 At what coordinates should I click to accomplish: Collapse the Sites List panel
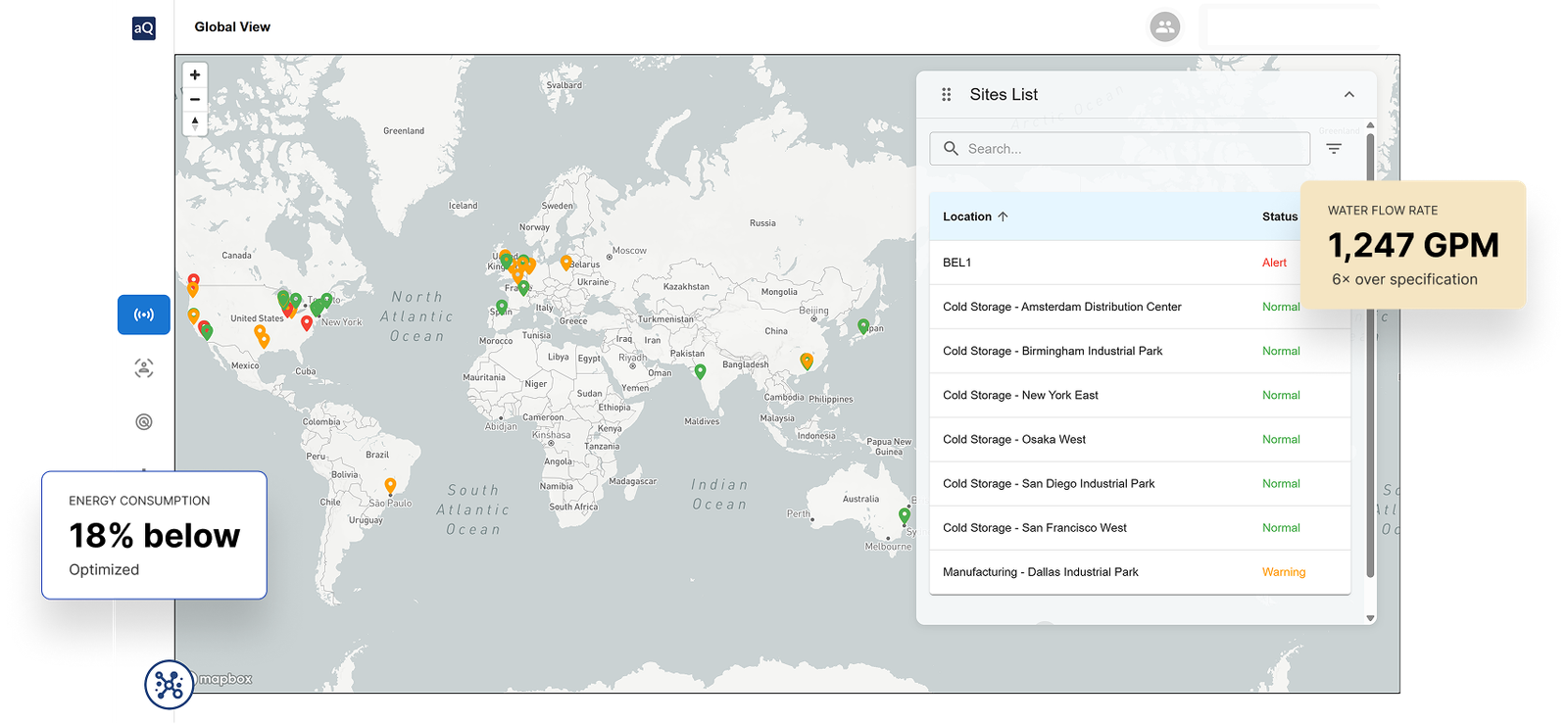click(1348, 95)
